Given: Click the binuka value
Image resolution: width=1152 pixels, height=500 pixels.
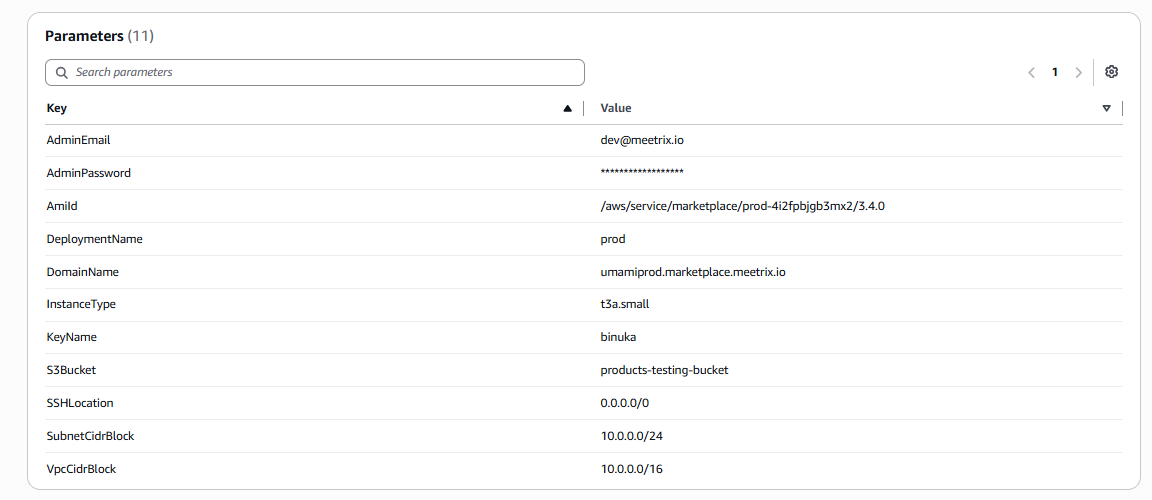Looking at the screenshot, I should point(618,337).
